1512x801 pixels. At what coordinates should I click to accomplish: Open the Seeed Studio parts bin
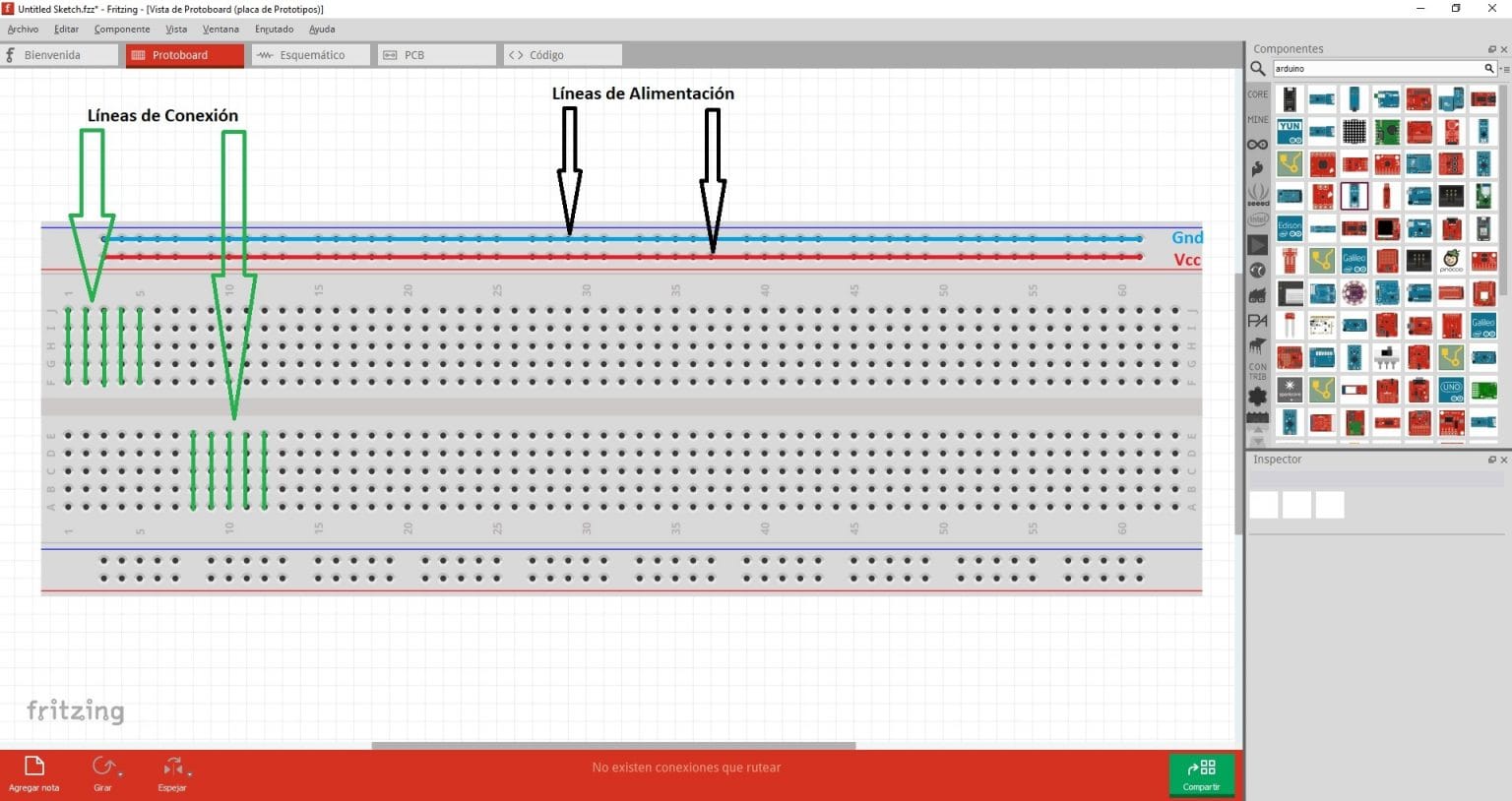(1257, 194)
